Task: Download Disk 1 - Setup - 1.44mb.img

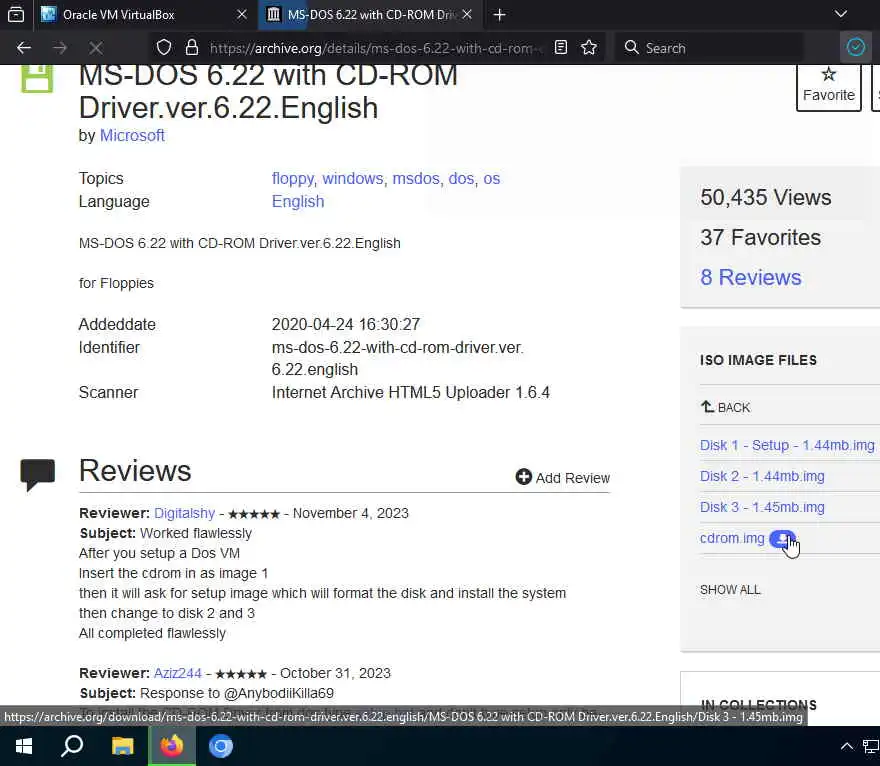Action: (x=787, y=445)
